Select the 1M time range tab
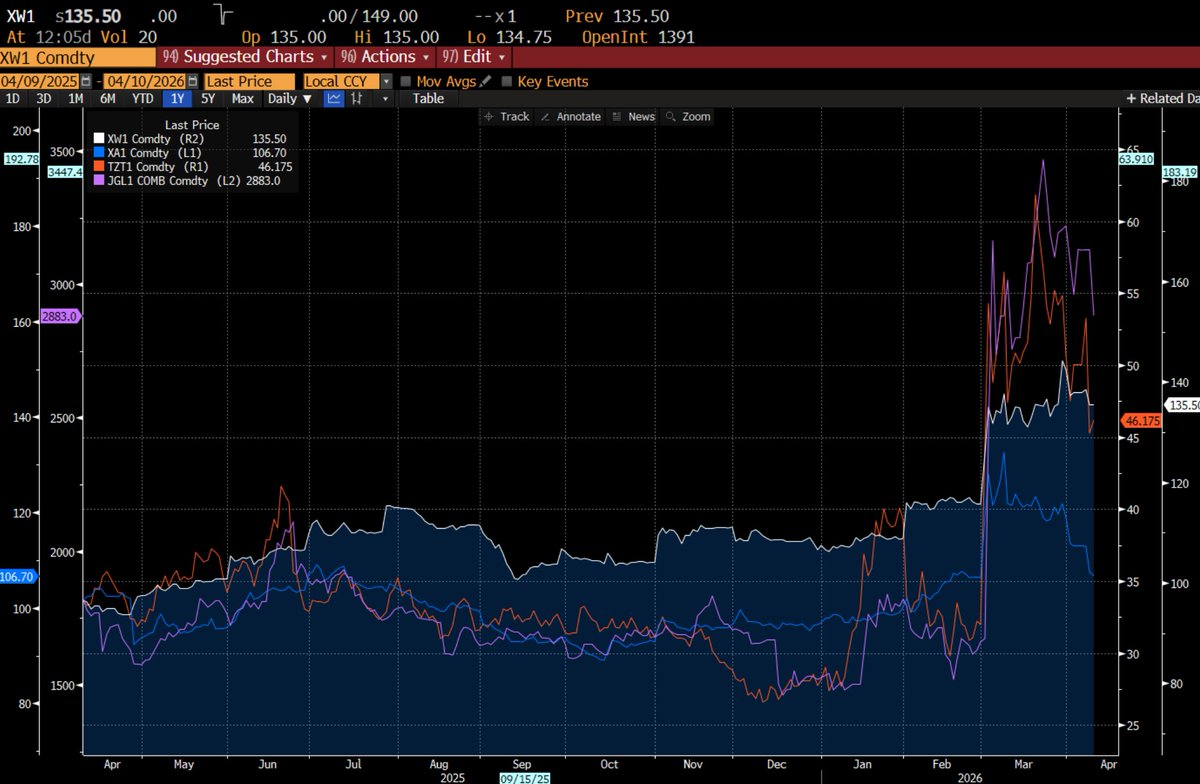Viewport: 1200px width, 784px height. [x=75, y=98]
